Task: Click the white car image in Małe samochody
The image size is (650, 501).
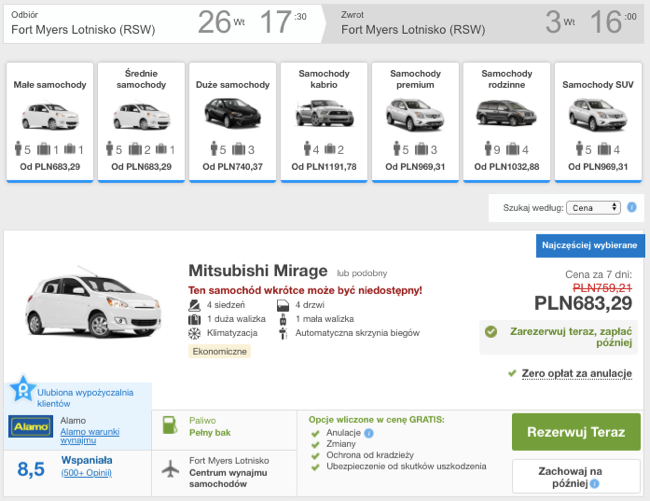Action: point(50,116)
